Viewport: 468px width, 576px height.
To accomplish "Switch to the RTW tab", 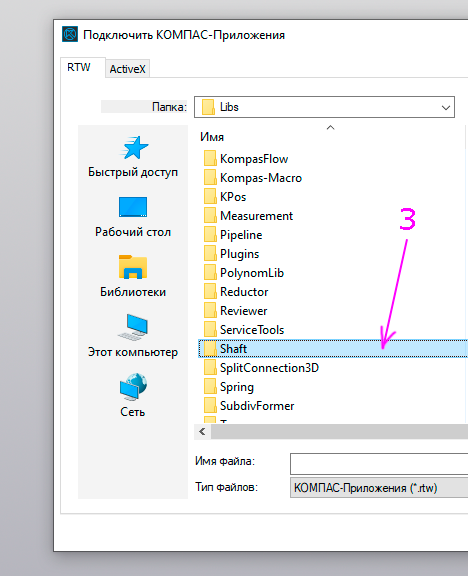I will pos(79,67).
